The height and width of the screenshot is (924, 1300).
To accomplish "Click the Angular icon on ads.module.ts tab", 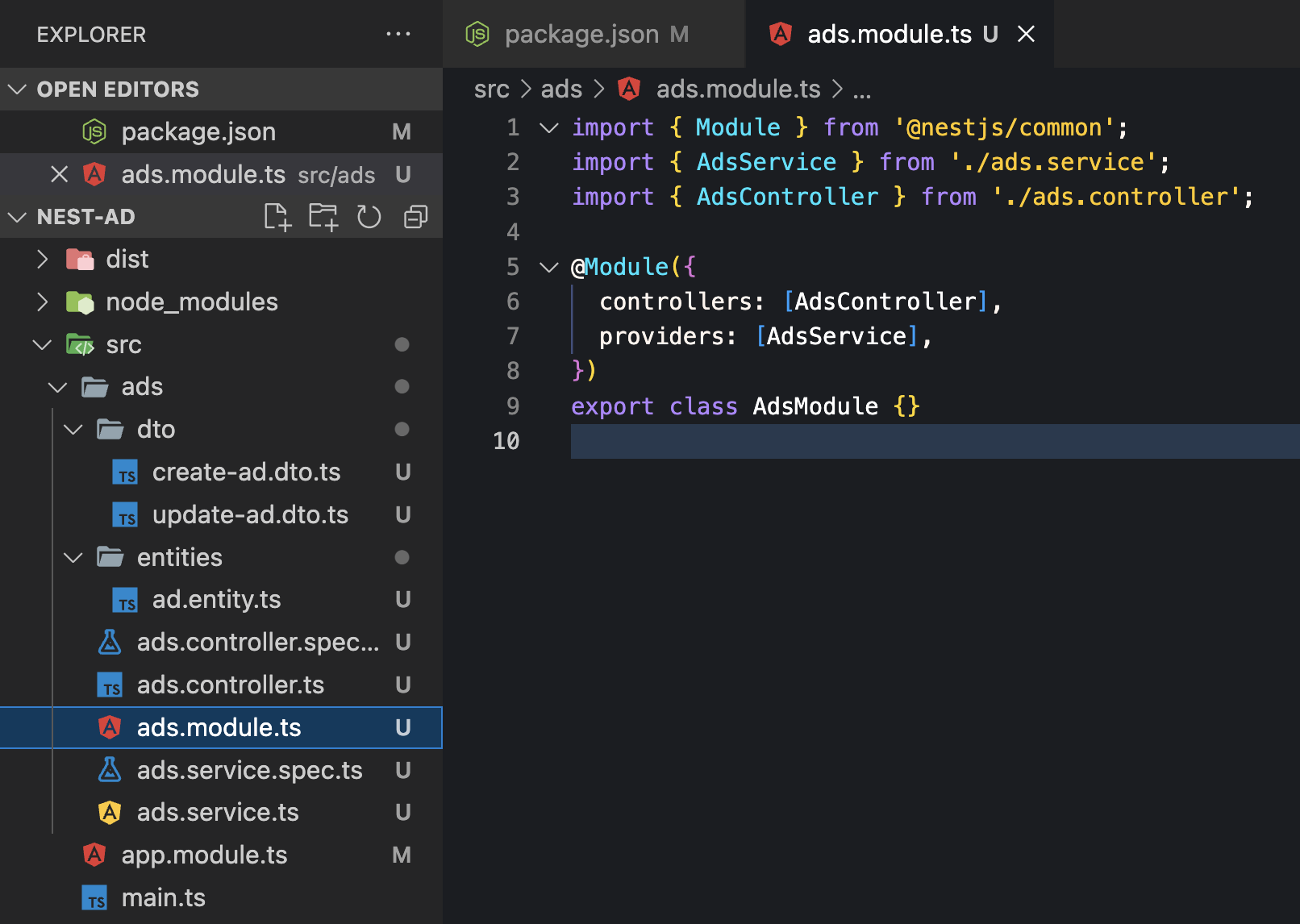I will [780, 34].
